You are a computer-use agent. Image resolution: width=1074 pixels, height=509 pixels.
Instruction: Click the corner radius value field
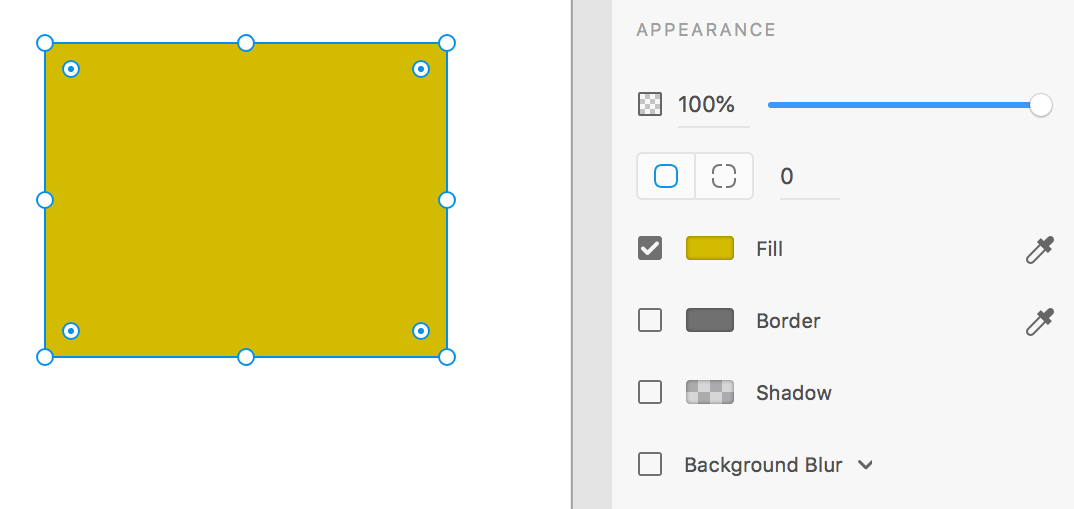[809, 178]
